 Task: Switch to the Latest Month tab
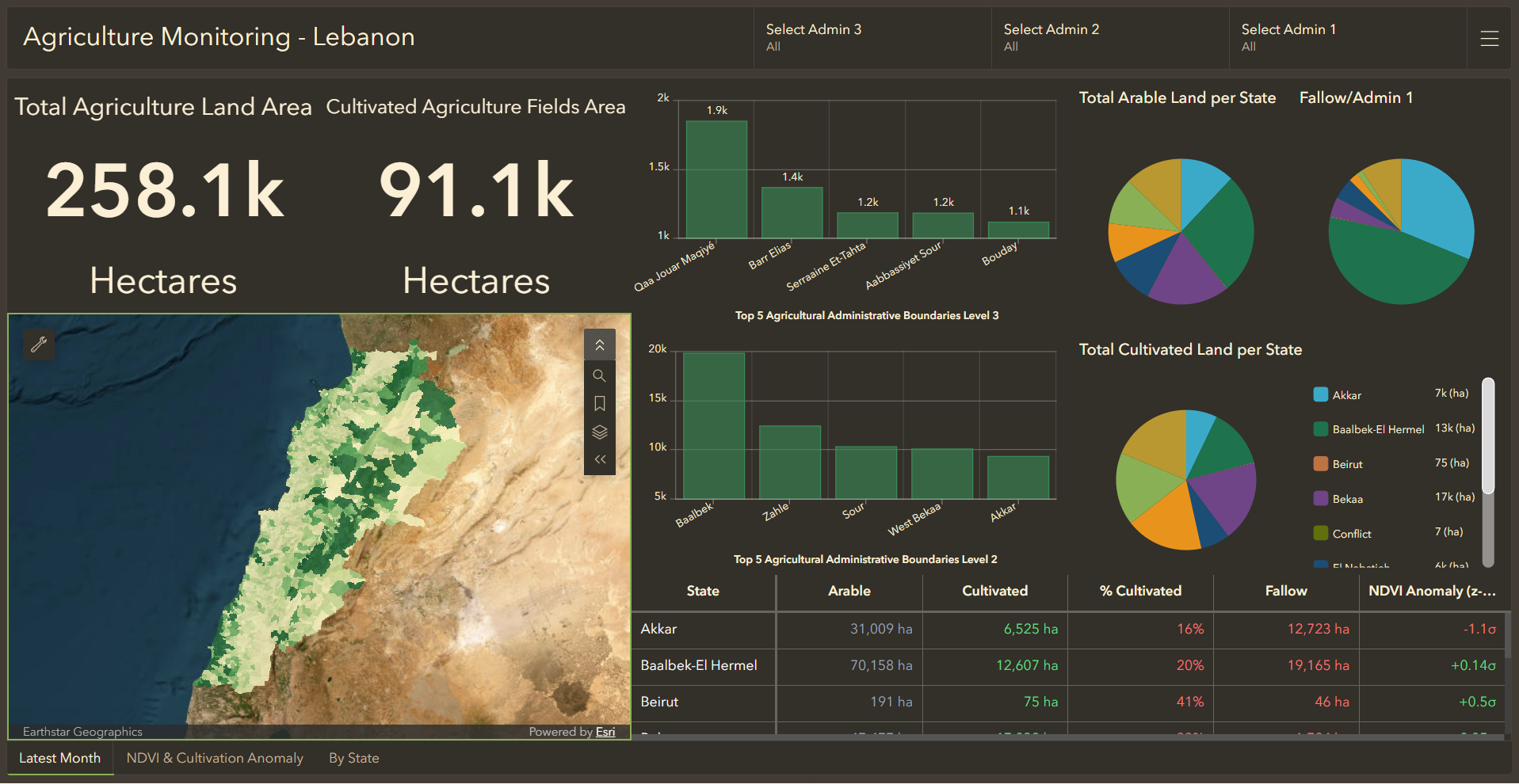tap(60, 758)
